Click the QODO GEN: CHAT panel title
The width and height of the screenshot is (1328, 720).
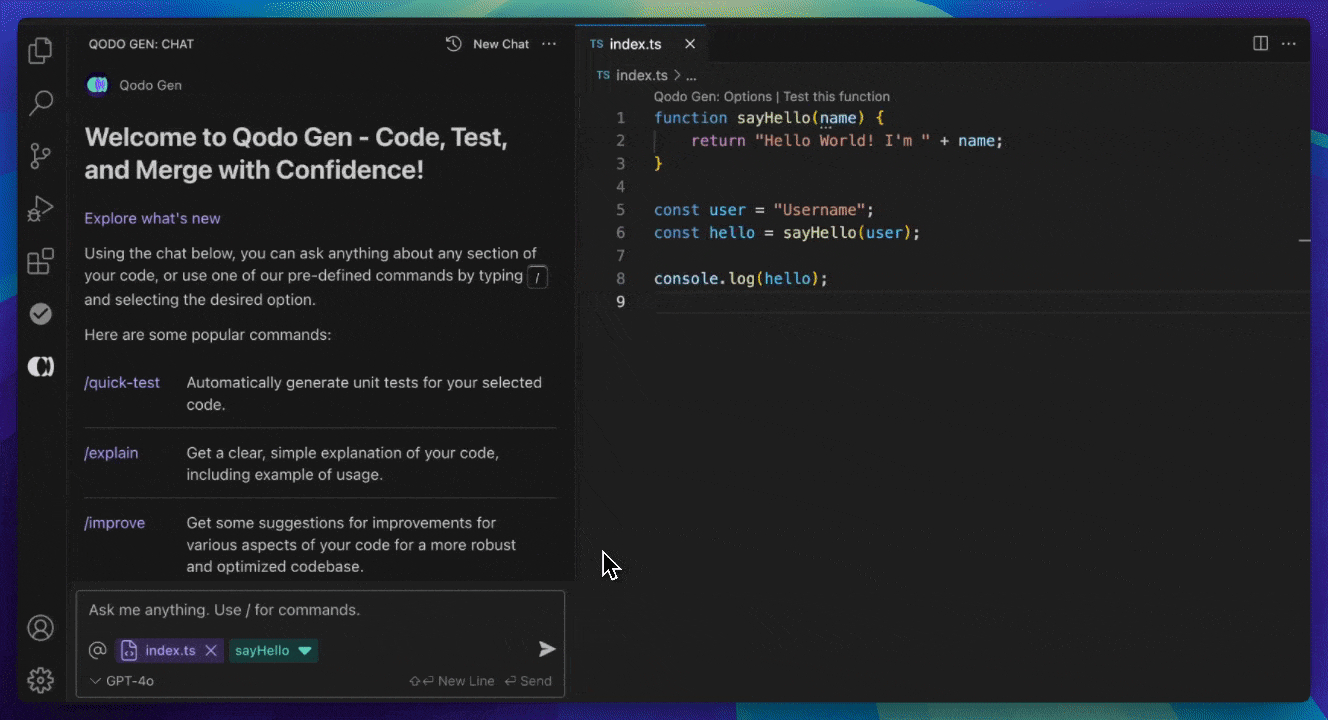coord(141,44)
